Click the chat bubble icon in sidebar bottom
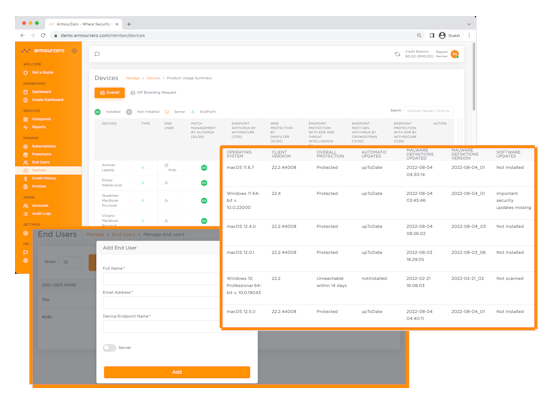 25,252
